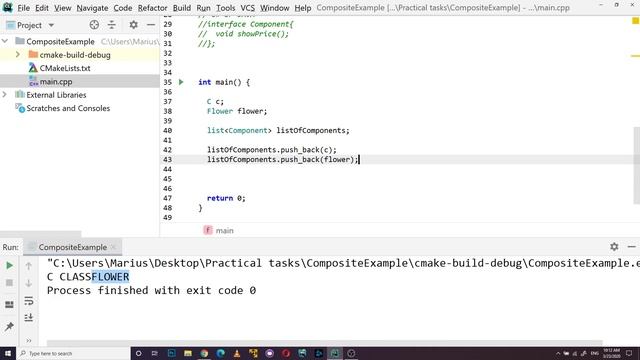This screenshot has height=360, width=640.
Task: Click the 'Flower flower;' code line
Action: 237,111
